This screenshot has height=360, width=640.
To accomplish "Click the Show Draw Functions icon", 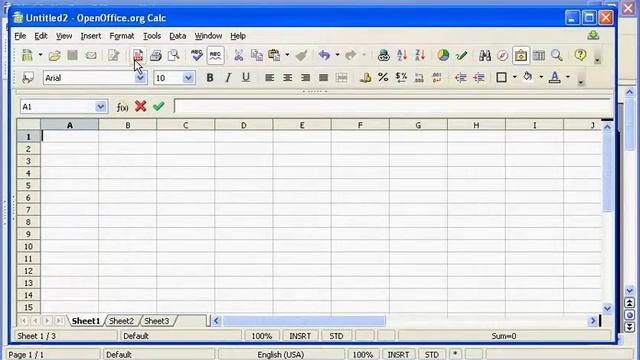I will click(462, 55).
